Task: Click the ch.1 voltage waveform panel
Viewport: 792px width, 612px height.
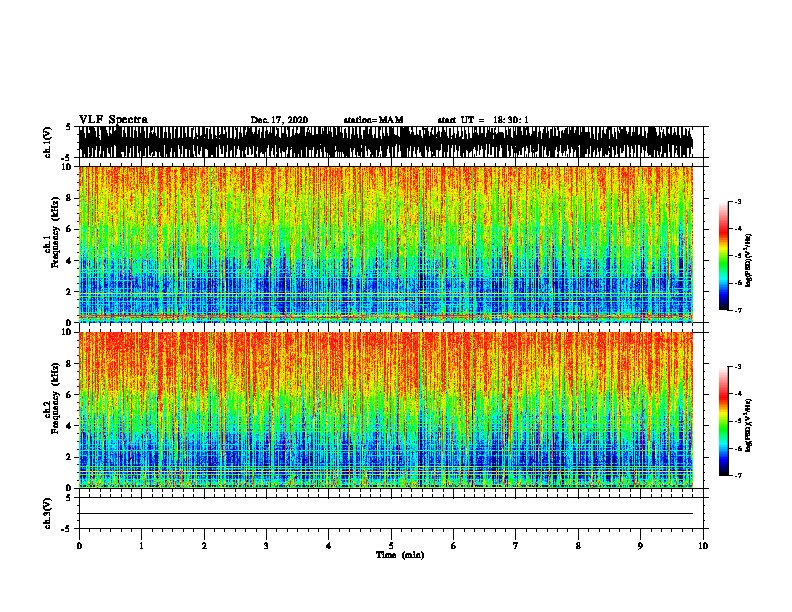Action: 385,142
